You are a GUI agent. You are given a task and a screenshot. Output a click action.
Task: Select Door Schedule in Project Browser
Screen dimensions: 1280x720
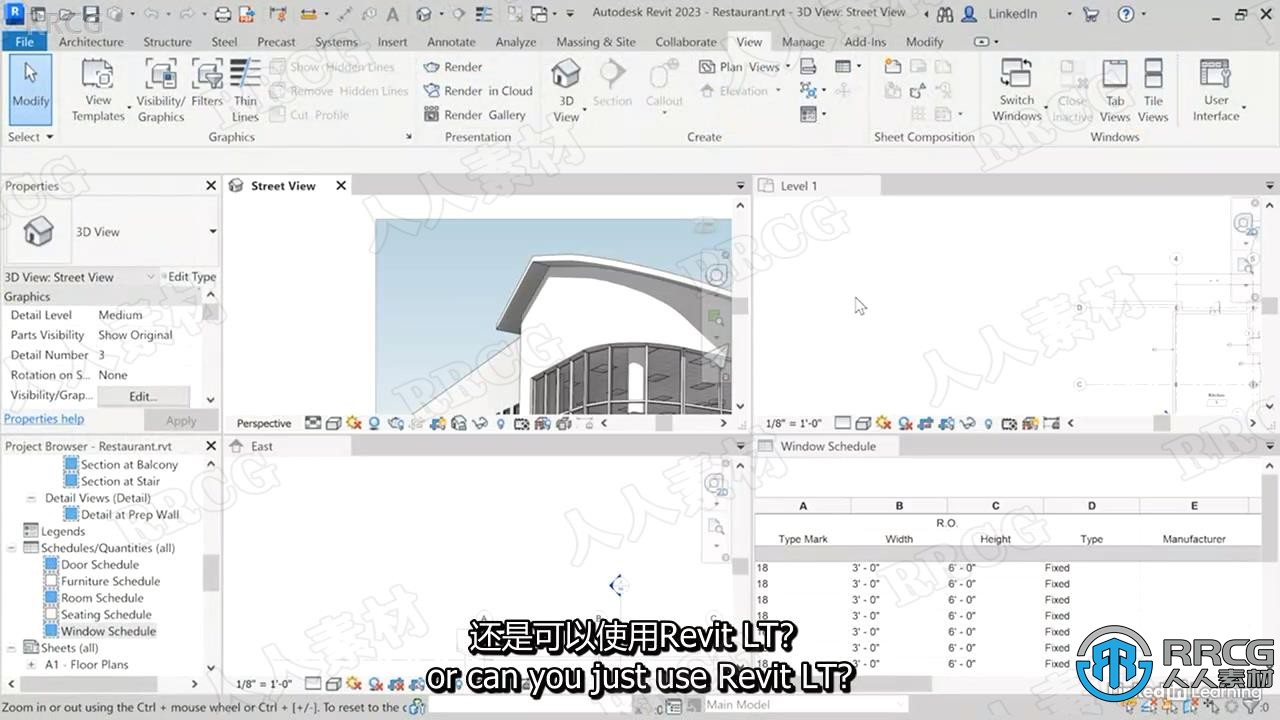tap(100, 565)
